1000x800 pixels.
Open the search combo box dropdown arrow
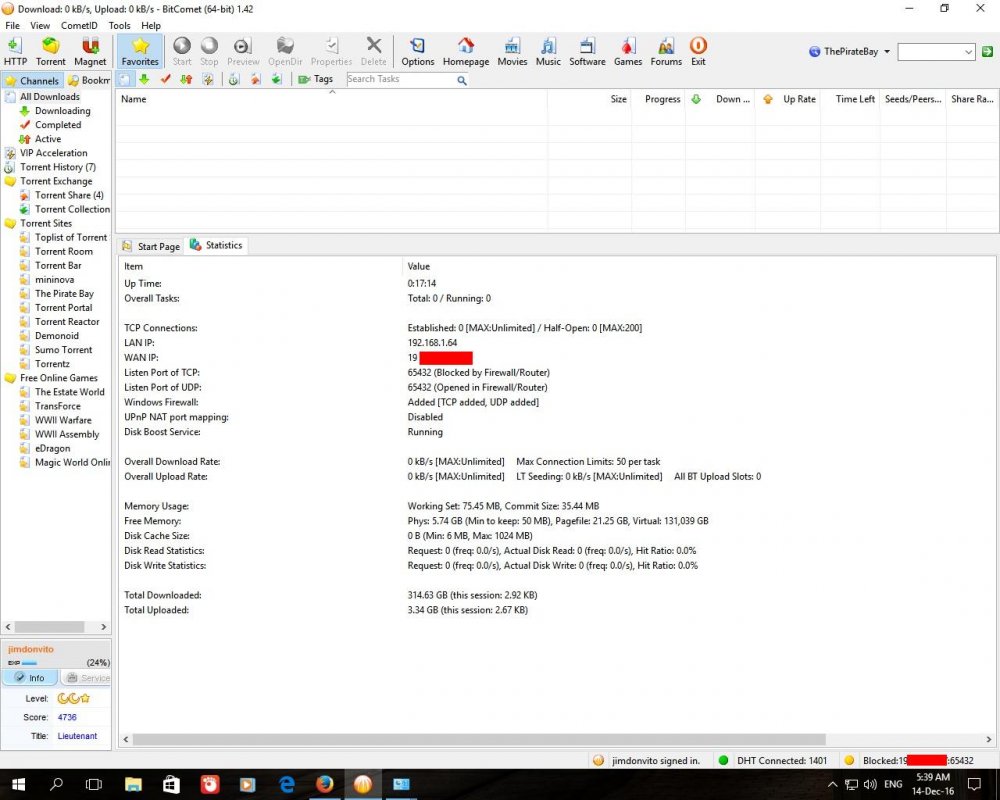[x=969, y=52]
